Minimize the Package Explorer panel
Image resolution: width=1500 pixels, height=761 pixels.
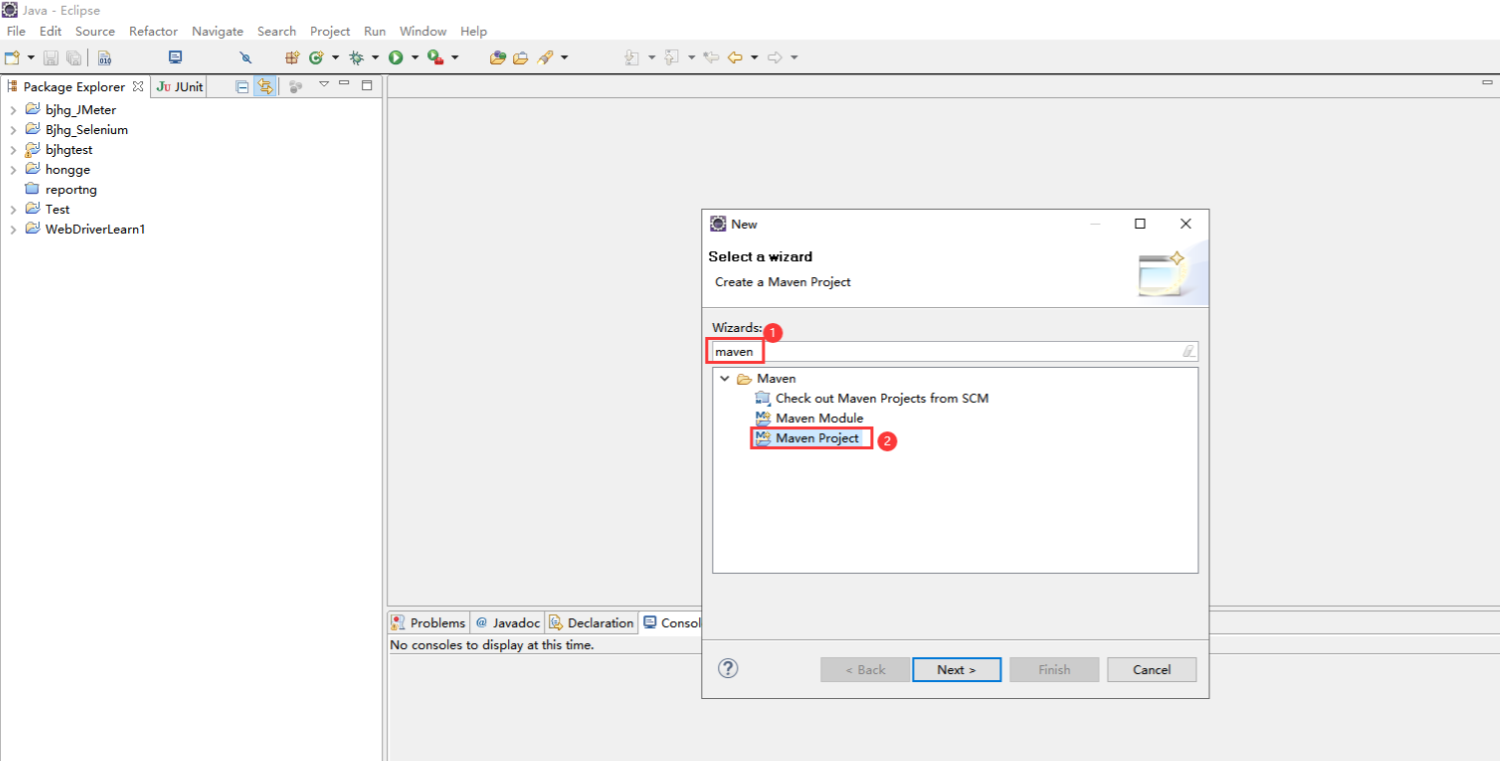[x=344, y=83]
